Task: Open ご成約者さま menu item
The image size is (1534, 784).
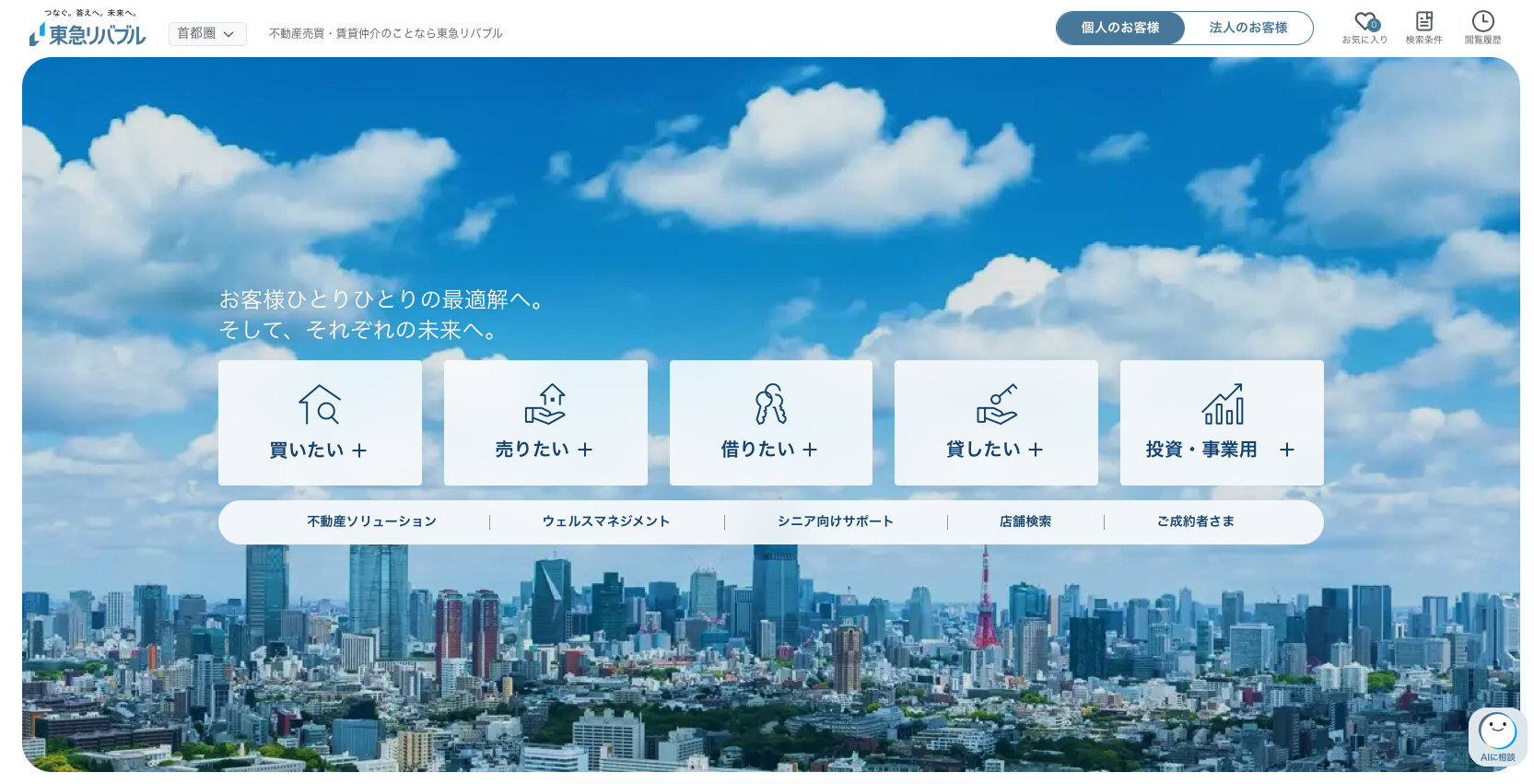Action: click(1196, 521)
